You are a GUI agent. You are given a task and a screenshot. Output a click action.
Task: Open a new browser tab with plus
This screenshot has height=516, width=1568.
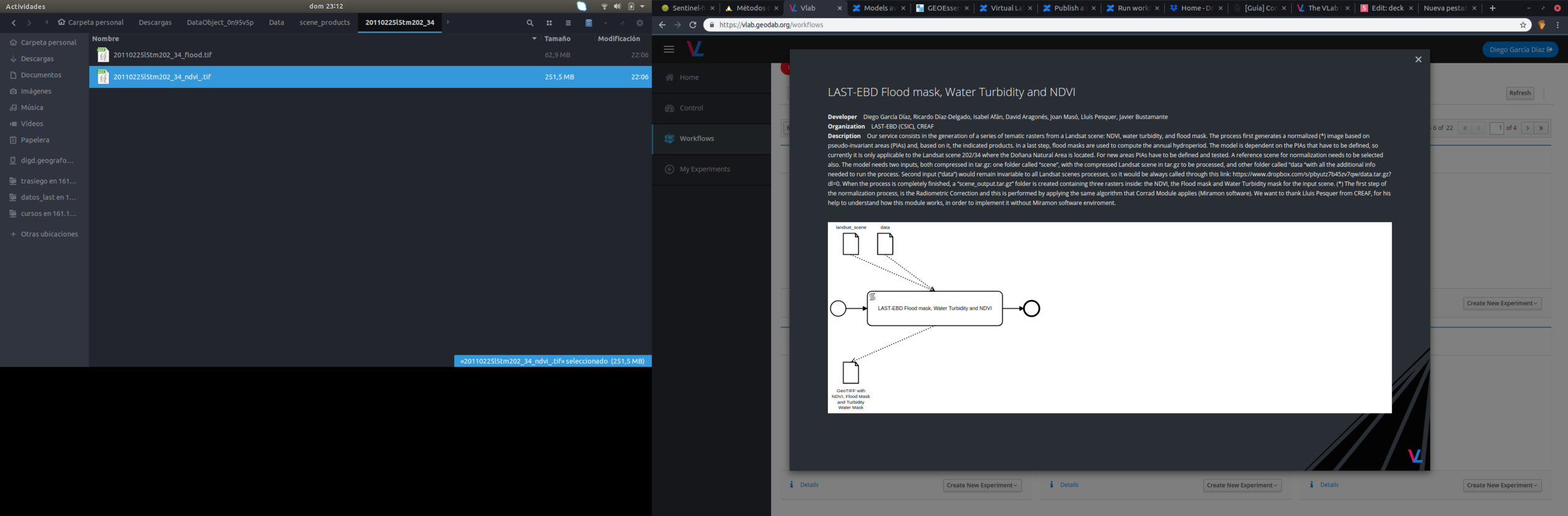point(1492,8)
